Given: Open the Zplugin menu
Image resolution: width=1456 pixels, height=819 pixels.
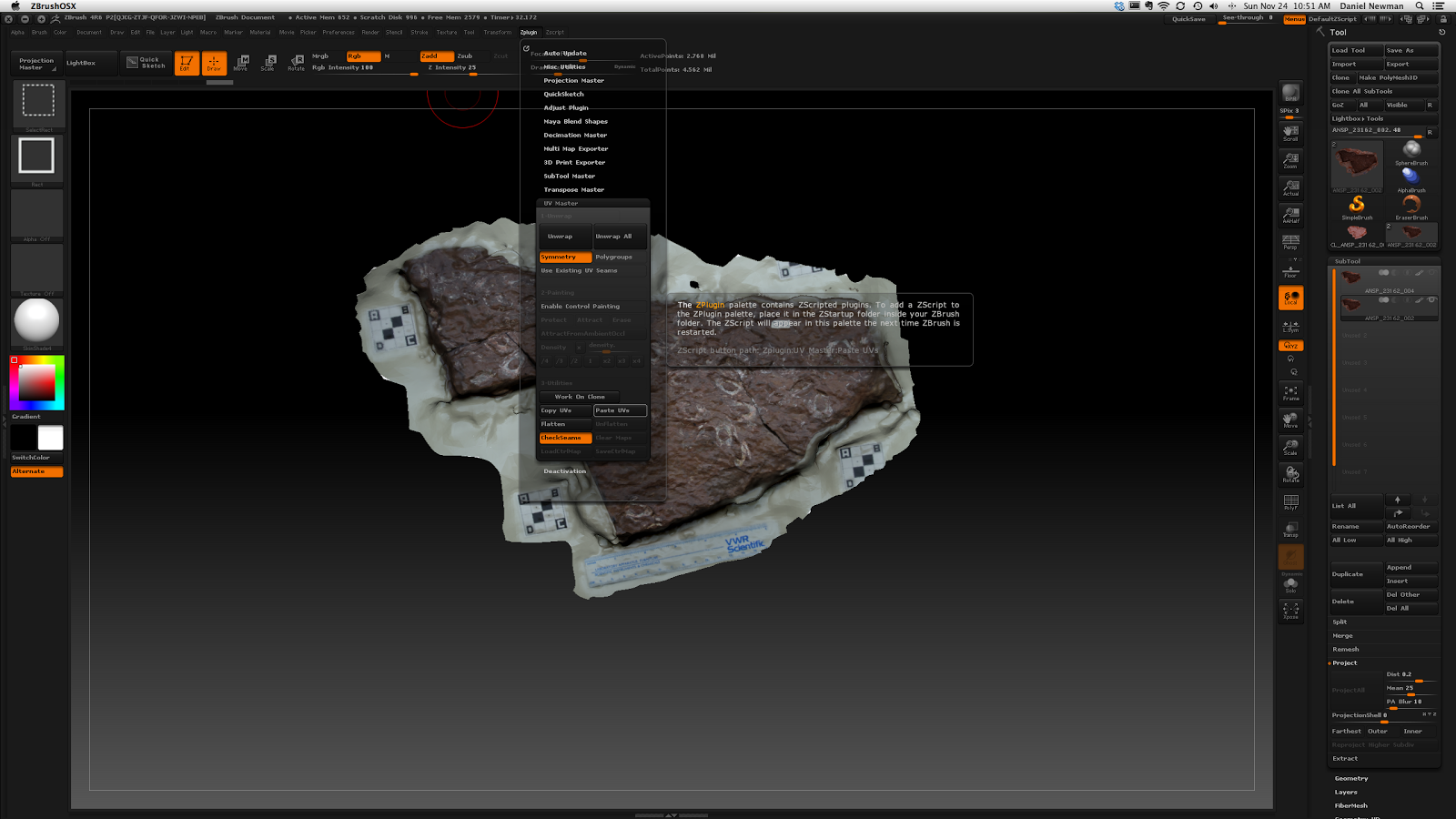Looking at the screenshot, I should pos(529,32).
